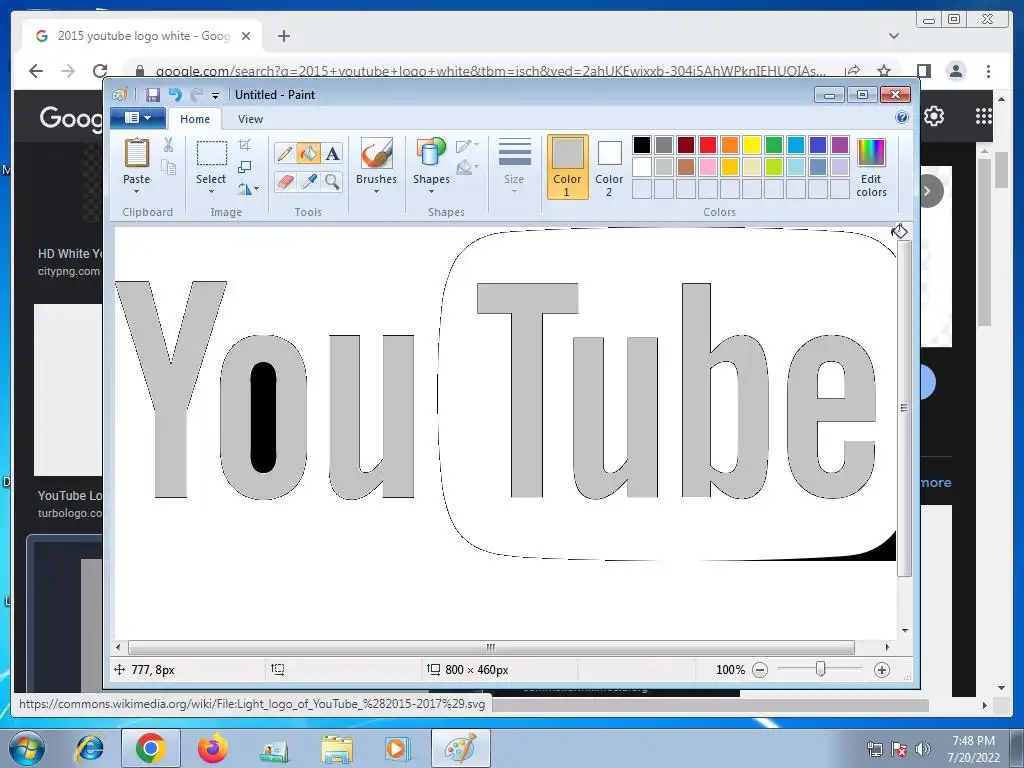The image size is (1024, 768).
Task: Open Windows Explorer folder in taskbar
Action: tap(336, 748)
